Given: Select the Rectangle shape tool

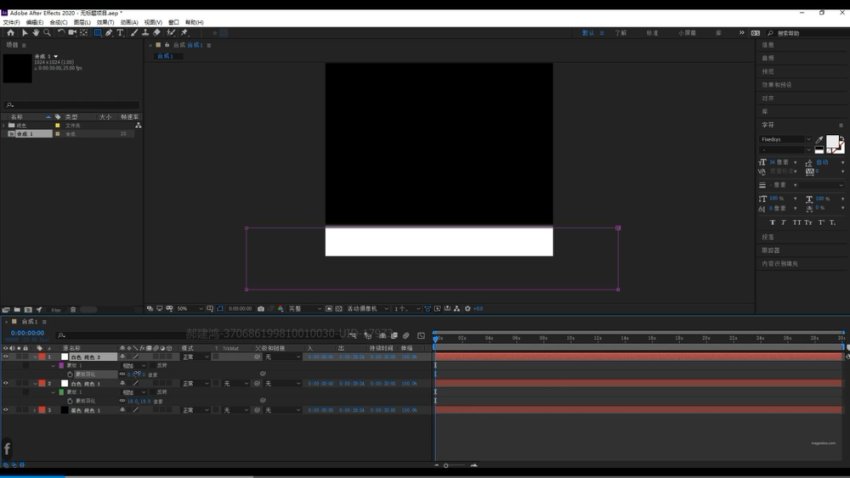Looking at the screenshot, I should click(98, 33).
